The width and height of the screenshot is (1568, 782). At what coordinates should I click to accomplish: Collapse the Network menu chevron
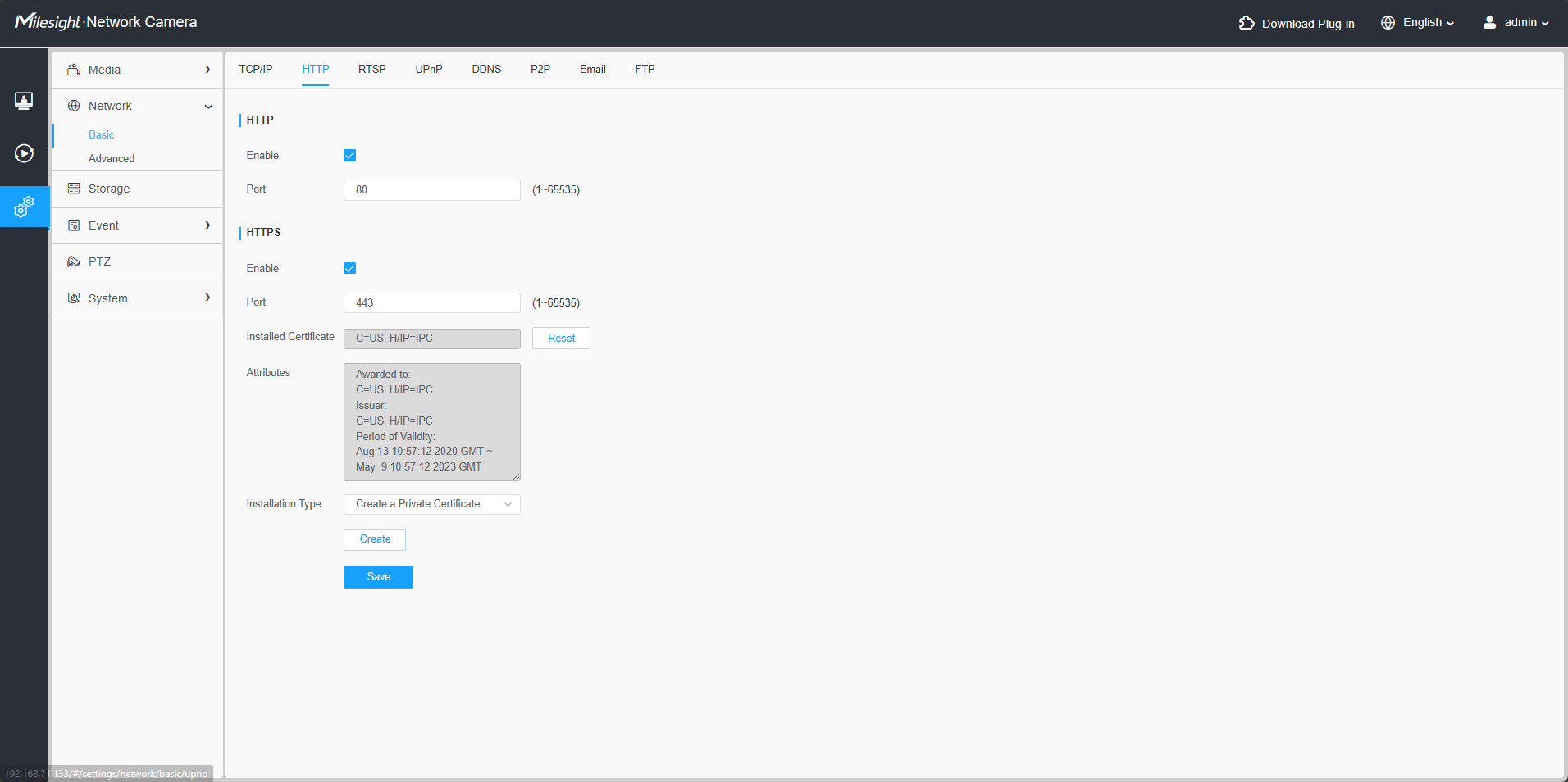pyautogui.click(x=208, y=107)
